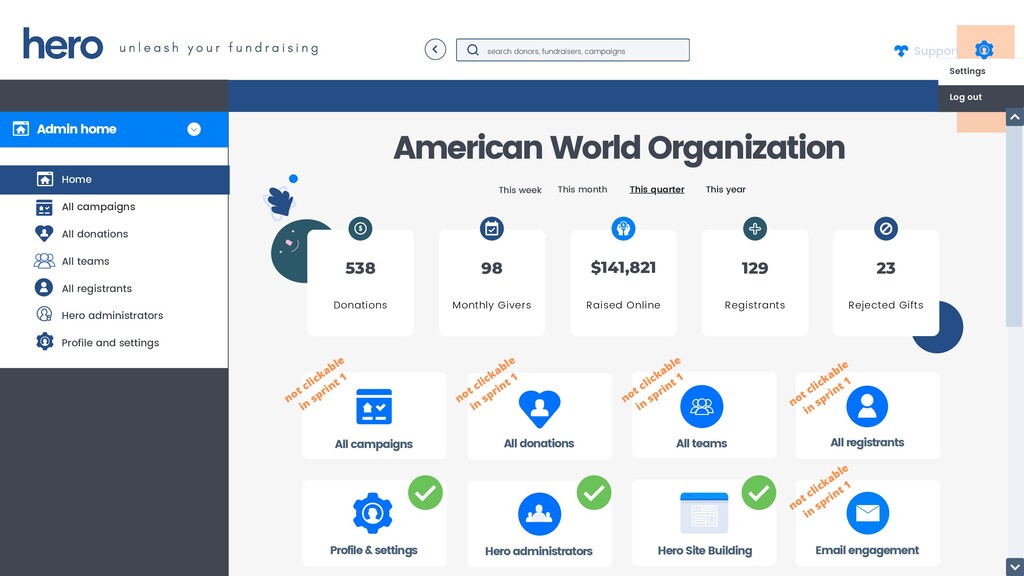The image size is (1024, 576).
Task: Click the Home sidebar icon
Action: [x=44, y=179]
